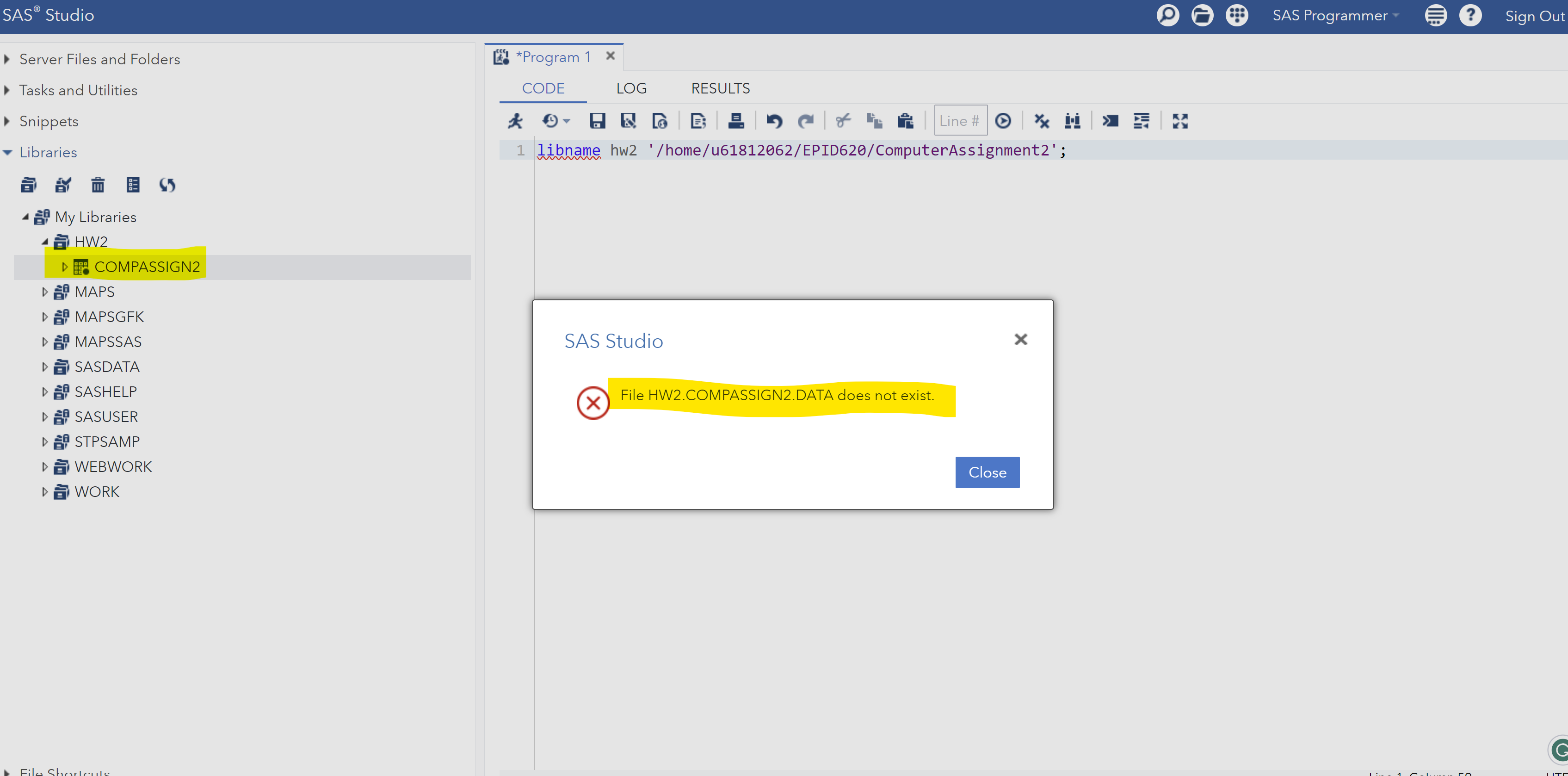Click the Save program floppy icon
This screenshot has width=1568, height=776.
click(597, 121)
